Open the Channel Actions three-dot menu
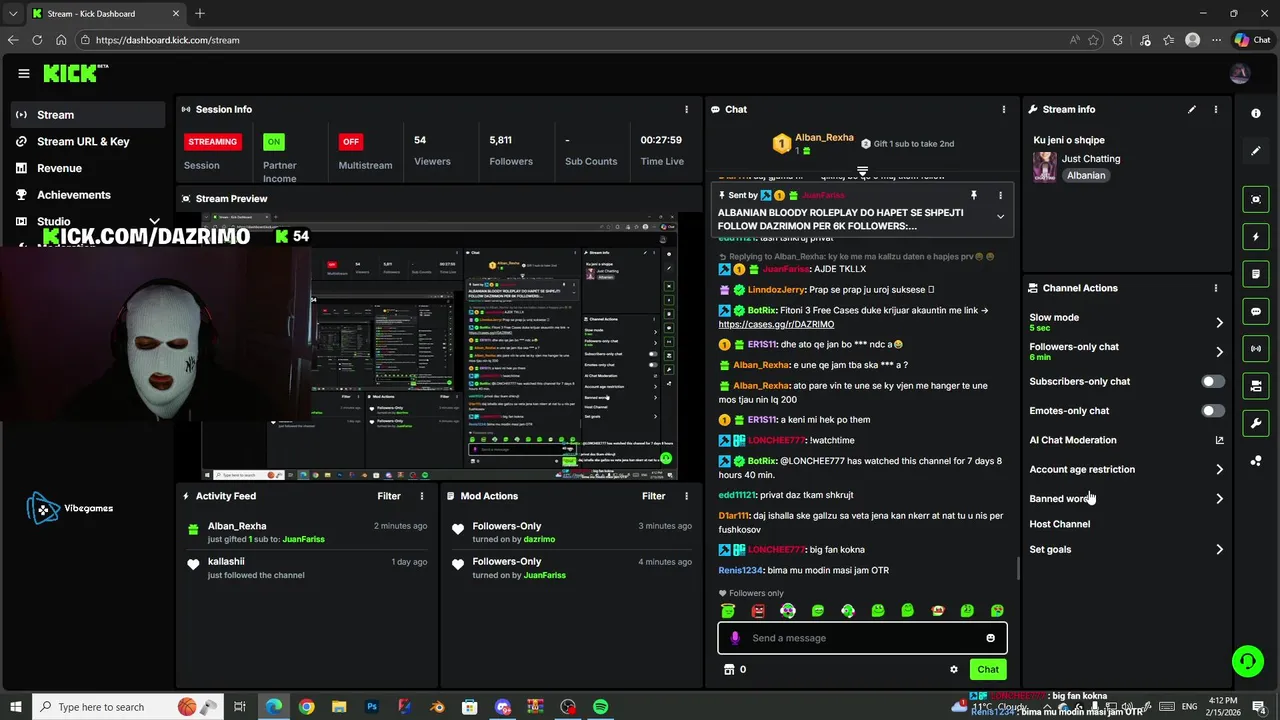Screen dimensions: 1280x720 coord(1216,288)
